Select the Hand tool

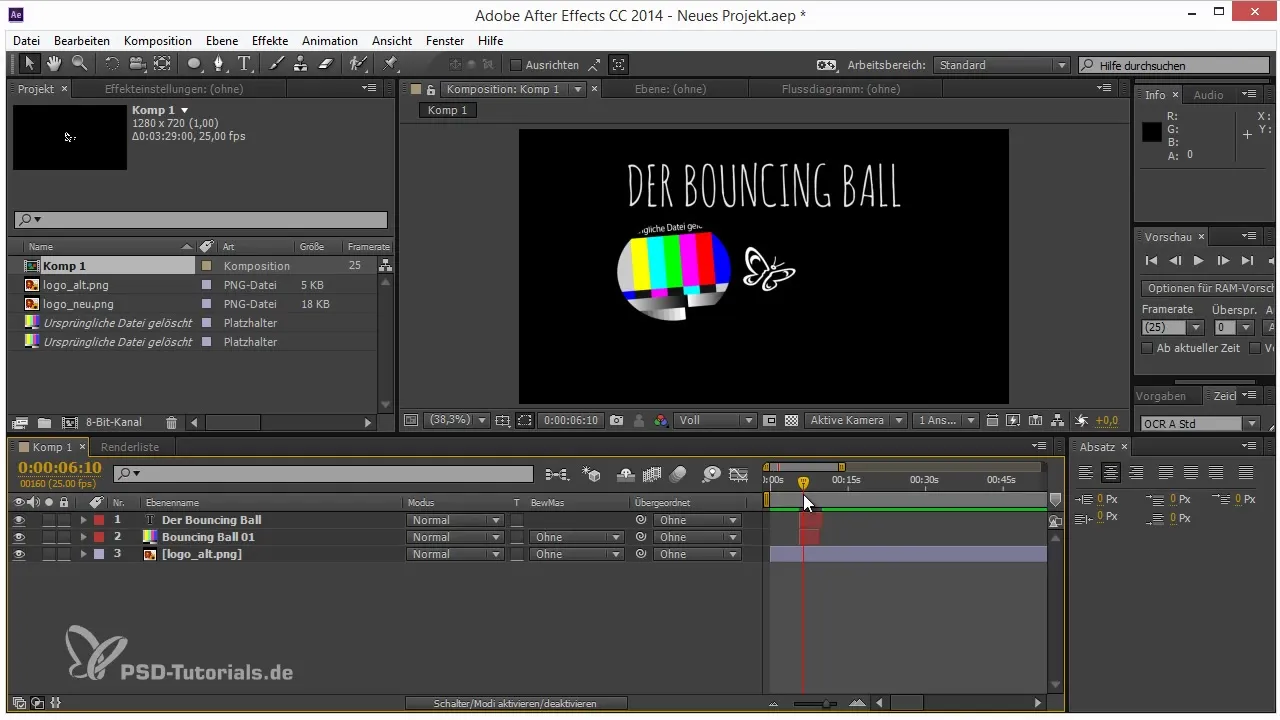(x=53, y=64)
